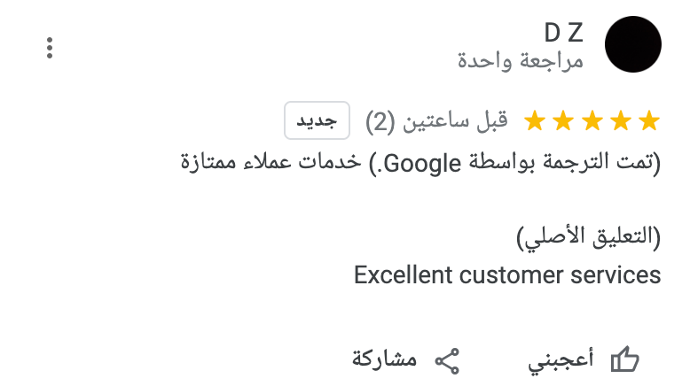Click the جديد new badge

(317, 121)
